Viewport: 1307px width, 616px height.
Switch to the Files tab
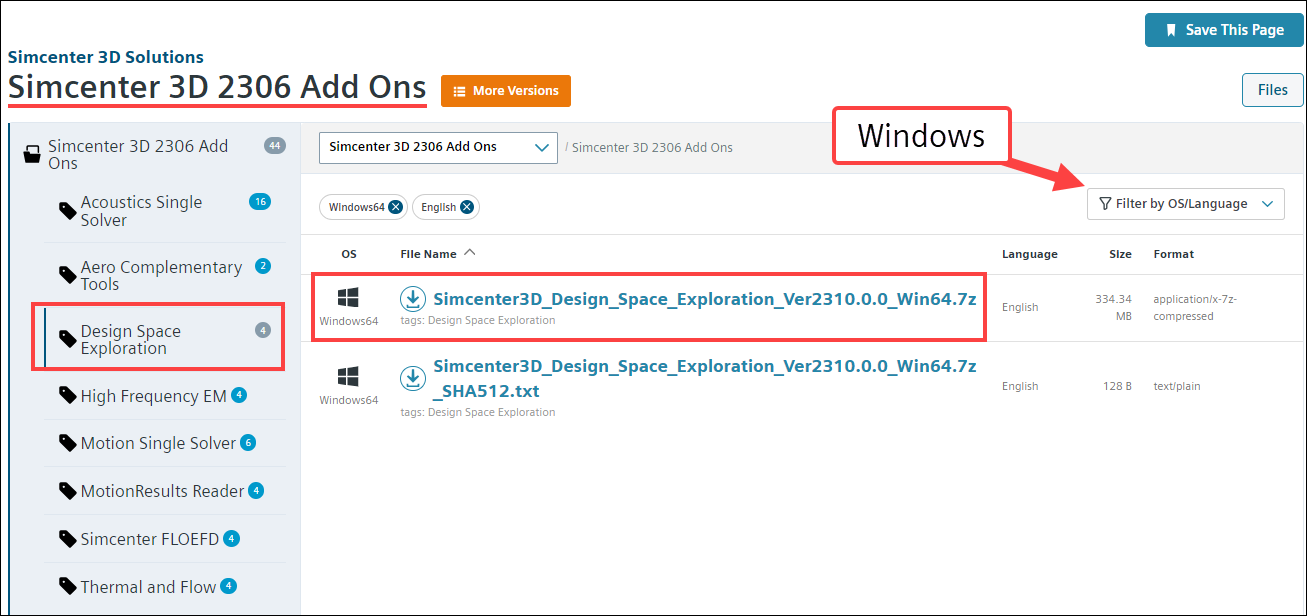[1272, 89]
